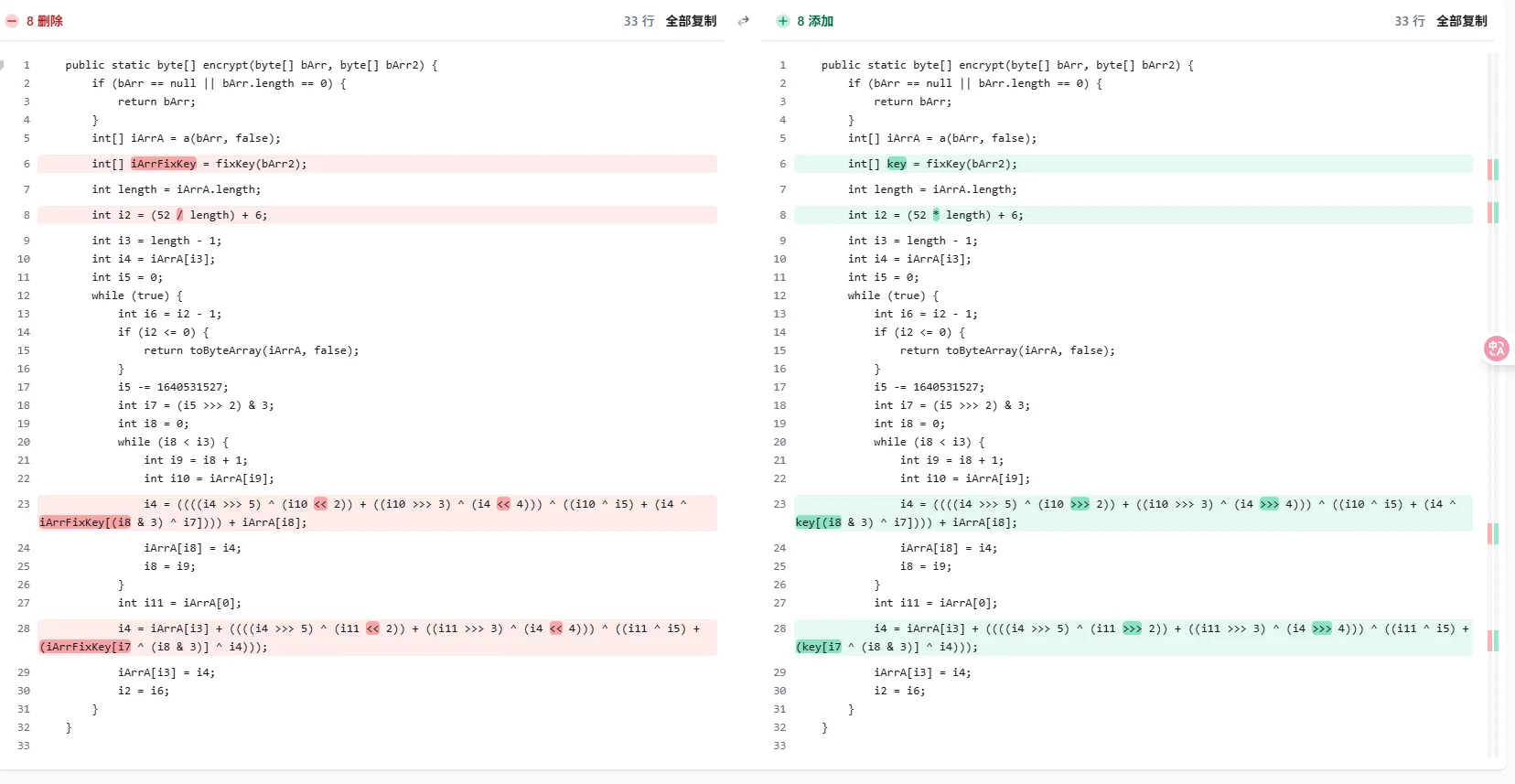Click the "8 添加" additions label

(815, 21)
